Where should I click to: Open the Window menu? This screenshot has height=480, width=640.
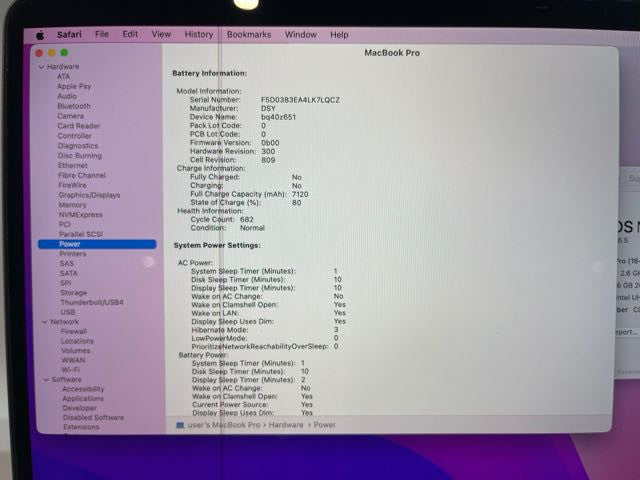click(301, 35)
